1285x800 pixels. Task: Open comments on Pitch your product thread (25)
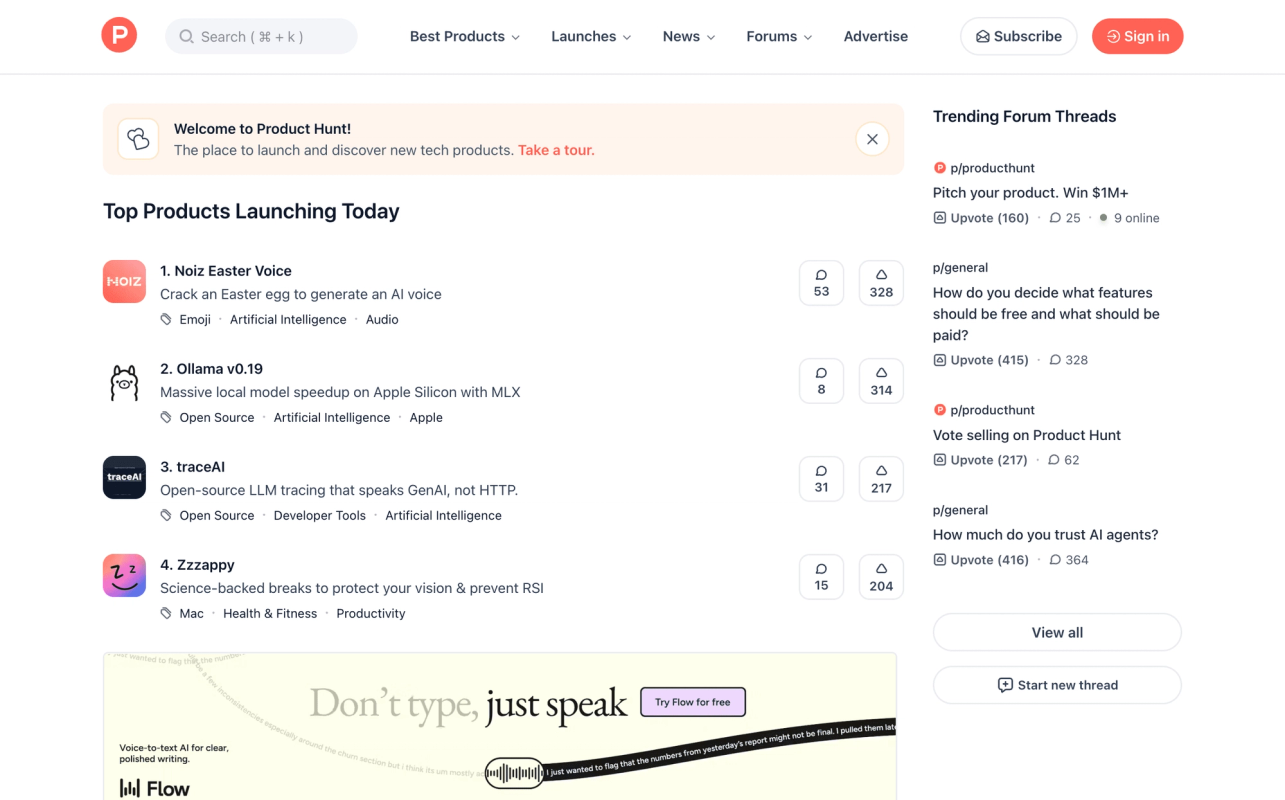1065,218
